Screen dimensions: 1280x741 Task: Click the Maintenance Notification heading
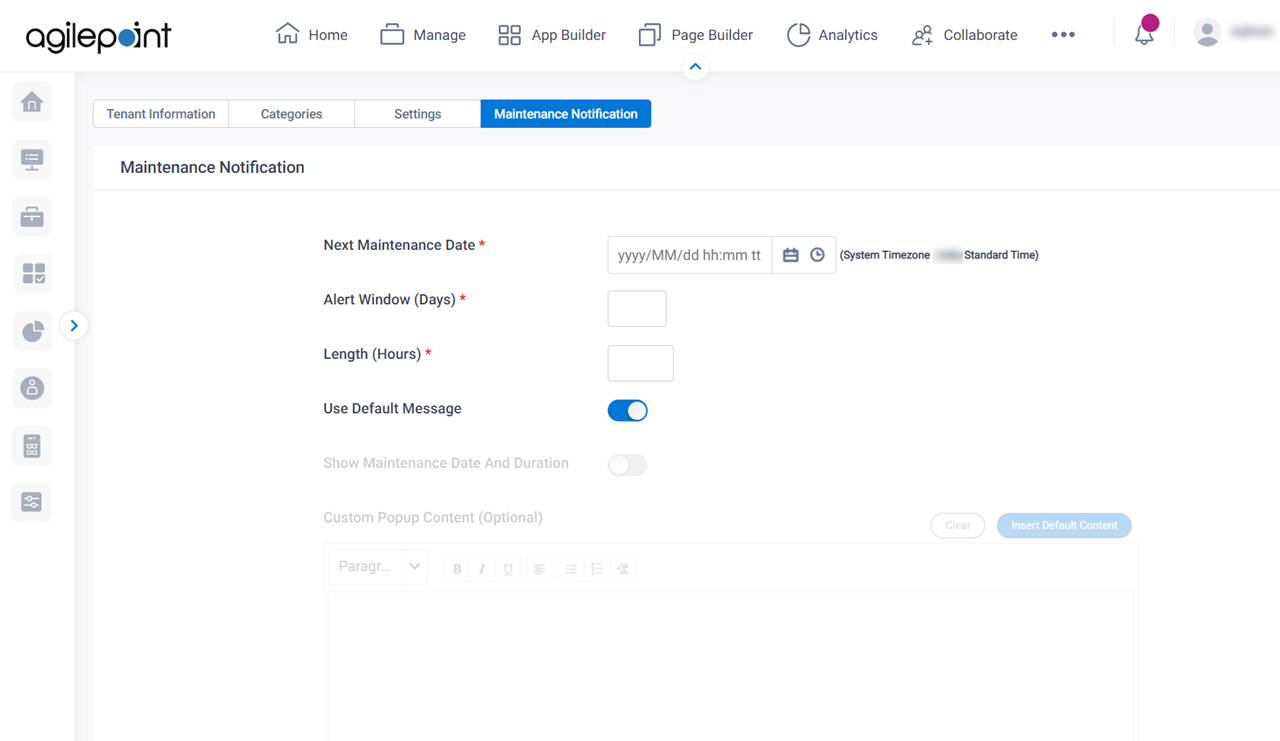213,167
